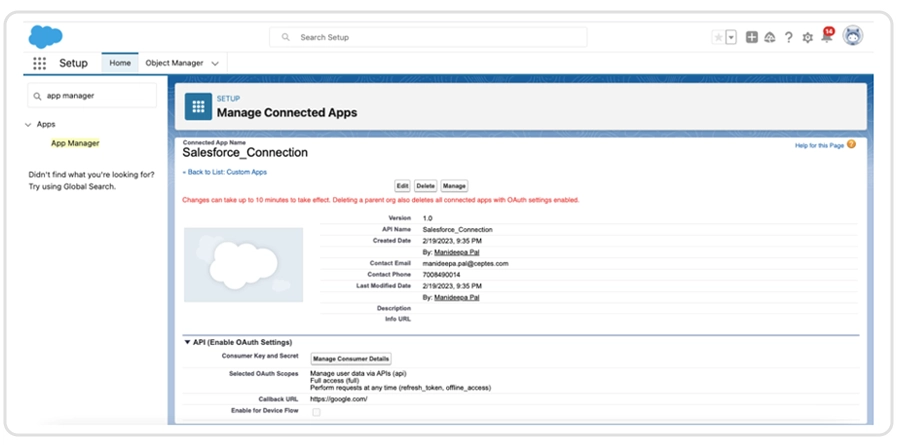Open the favorites list dropdown arrow
This screenshot has width=900, height=445.
pyautogui.click(x=731, y=37)
